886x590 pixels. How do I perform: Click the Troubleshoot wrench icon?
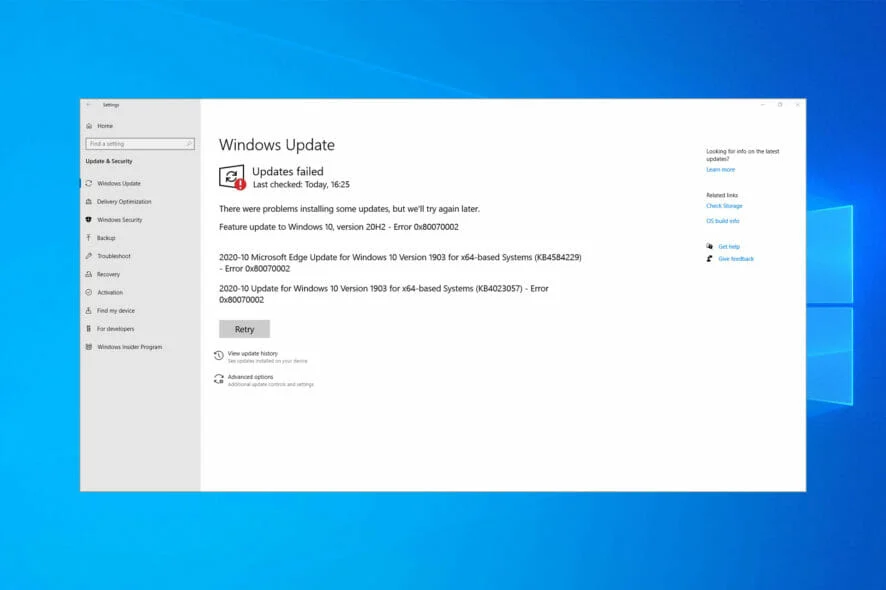click(89, 256)
